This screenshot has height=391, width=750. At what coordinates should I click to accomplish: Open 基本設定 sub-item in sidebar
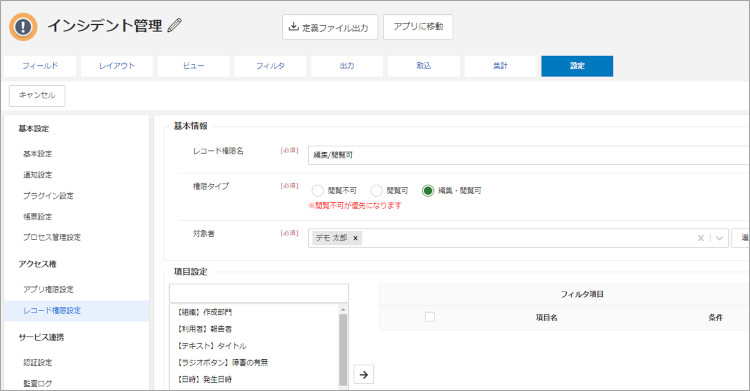[x=38, y=154]
